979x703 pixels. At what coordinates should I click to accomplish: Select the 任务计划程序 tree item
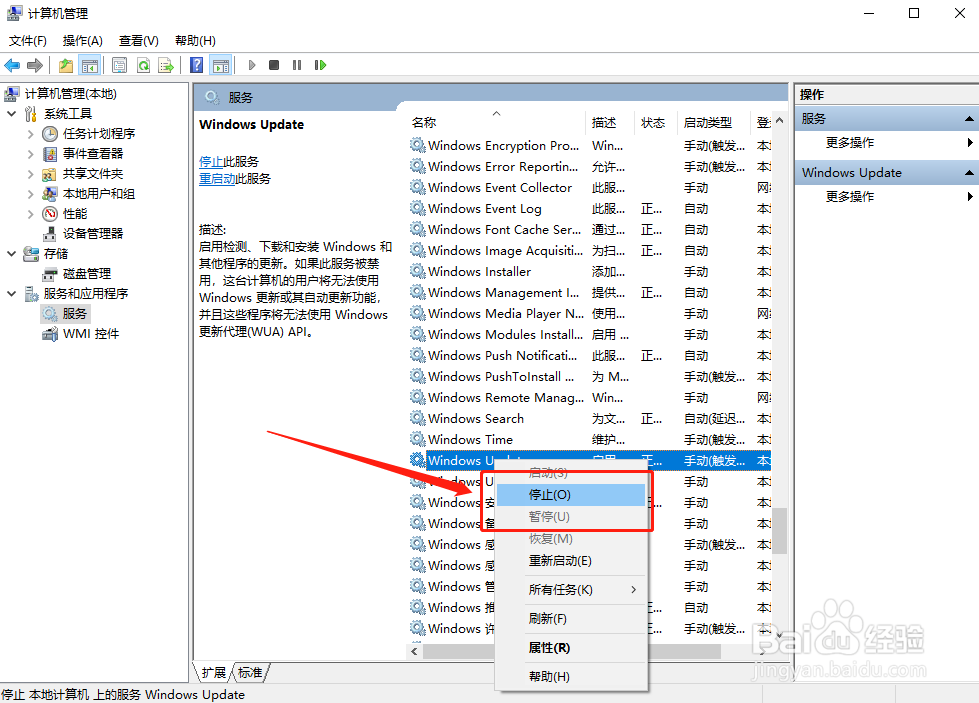tap(99, 134)
